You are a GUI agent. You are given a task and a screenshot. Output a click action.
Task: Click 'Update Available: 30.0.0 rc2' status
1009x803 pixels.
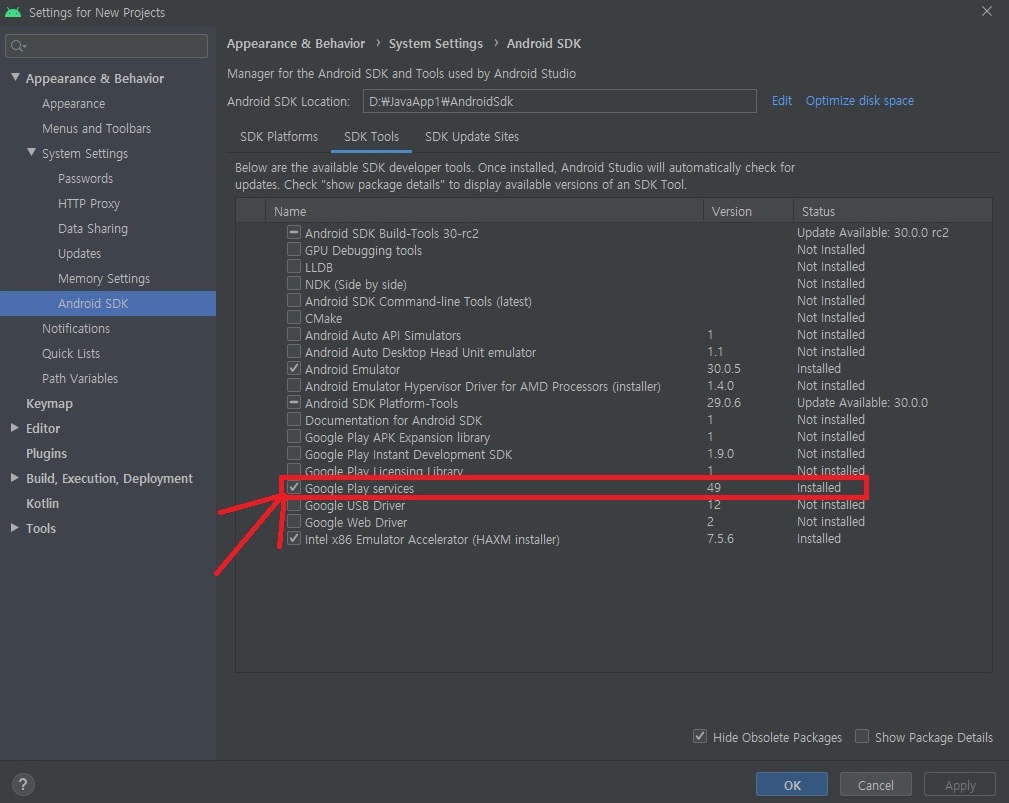coord(873,232)
